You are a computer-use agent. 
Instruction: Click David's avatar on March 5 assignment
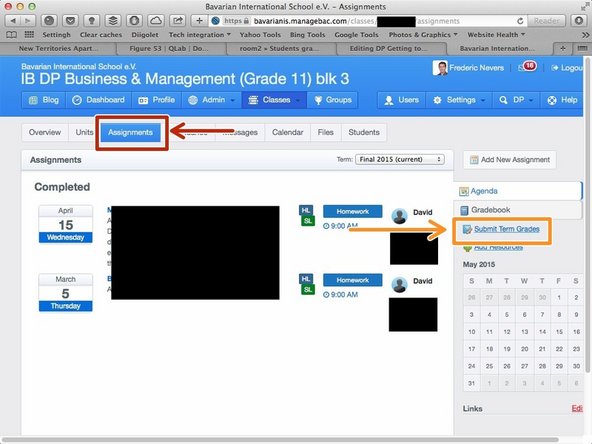[399, 285]
